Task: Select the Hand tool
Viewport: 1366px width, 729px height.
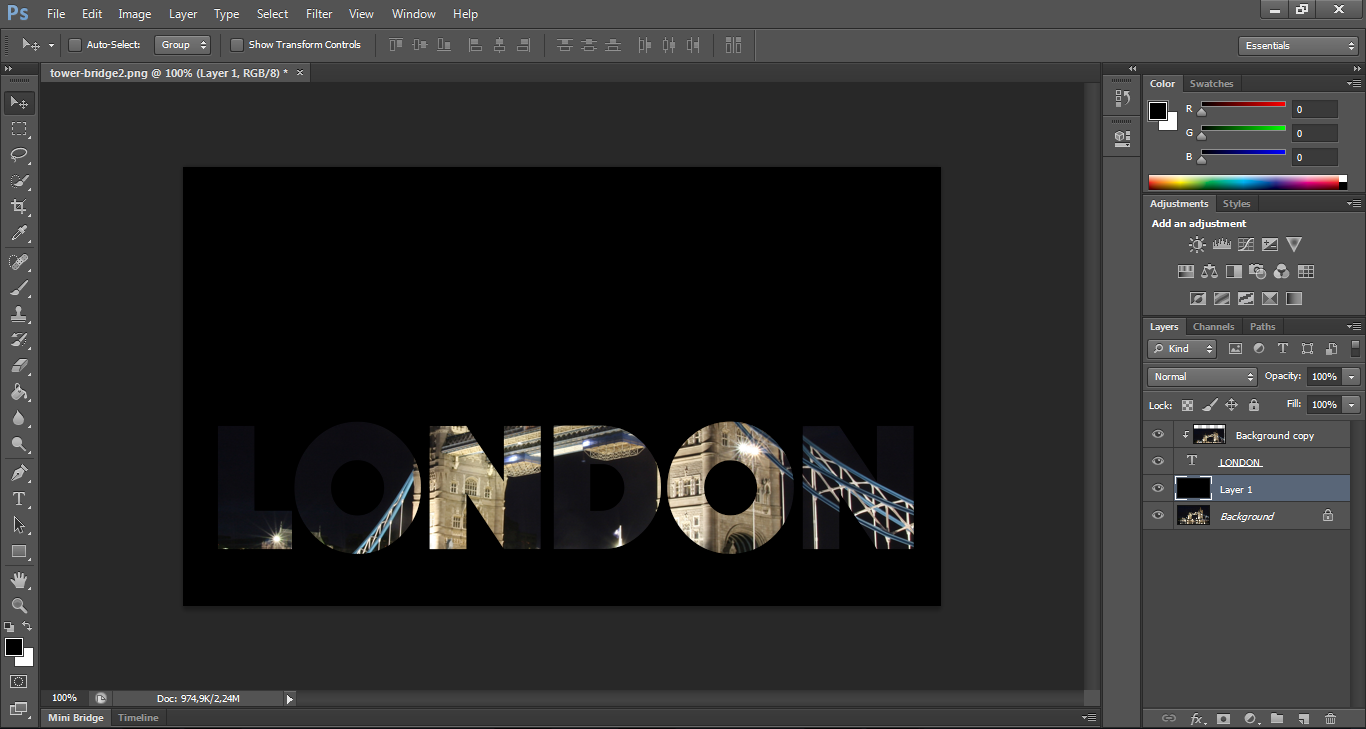Action: coord(19,580)
